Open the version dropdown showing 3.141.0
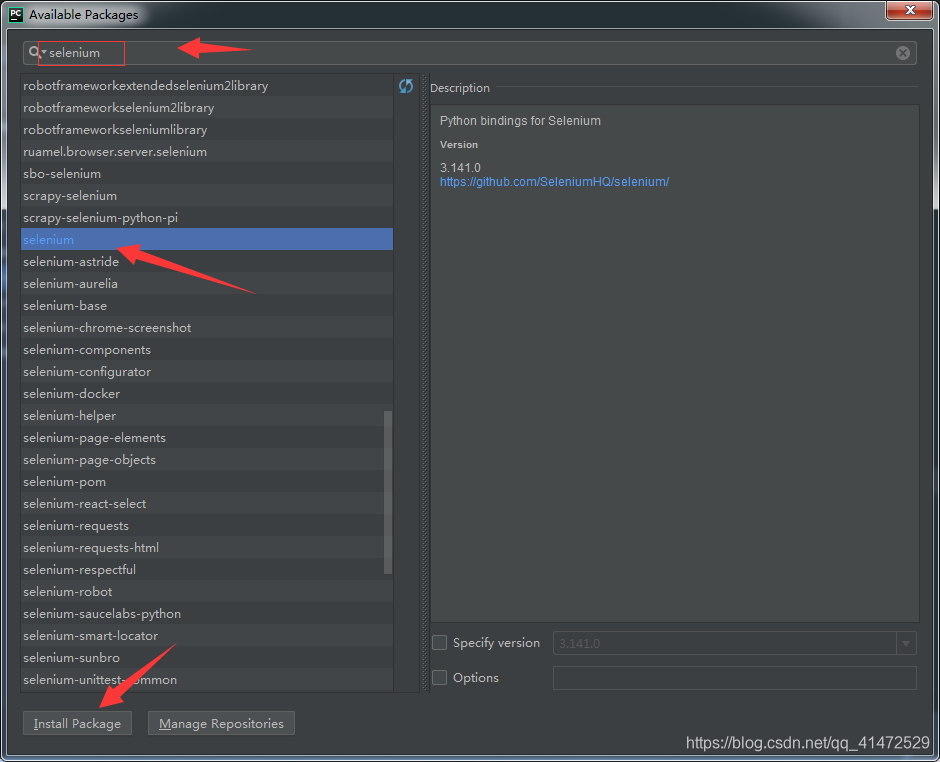The image size is (940, 762). pos(906,643)
